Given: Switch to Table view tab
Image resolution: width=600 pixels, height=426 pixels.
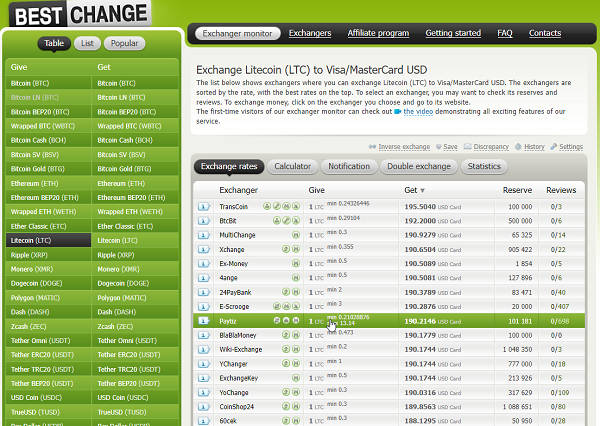Looking at the screenshot, I should (54, 43).
